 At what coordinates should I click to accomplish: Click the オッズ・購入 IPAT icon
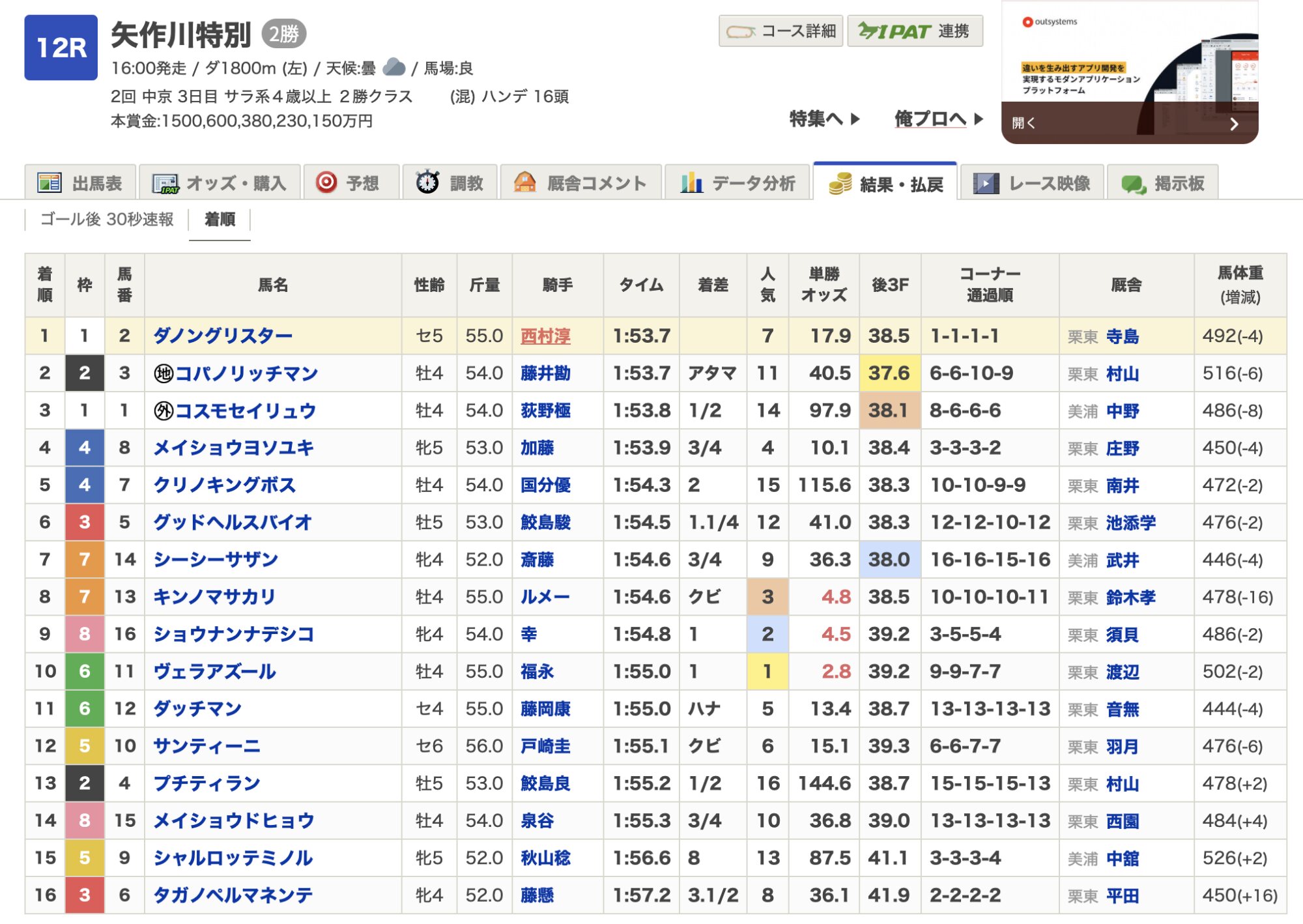click(x=165, y=184)
